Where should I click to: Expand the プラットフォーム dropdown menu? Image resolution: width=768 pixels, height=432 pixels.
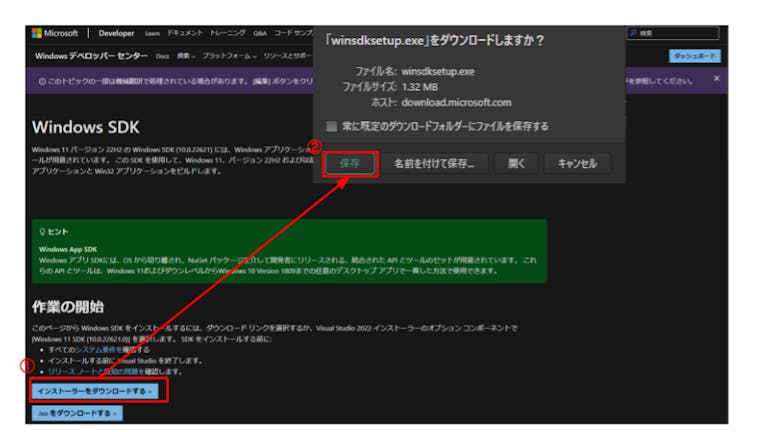coord(229,56)
